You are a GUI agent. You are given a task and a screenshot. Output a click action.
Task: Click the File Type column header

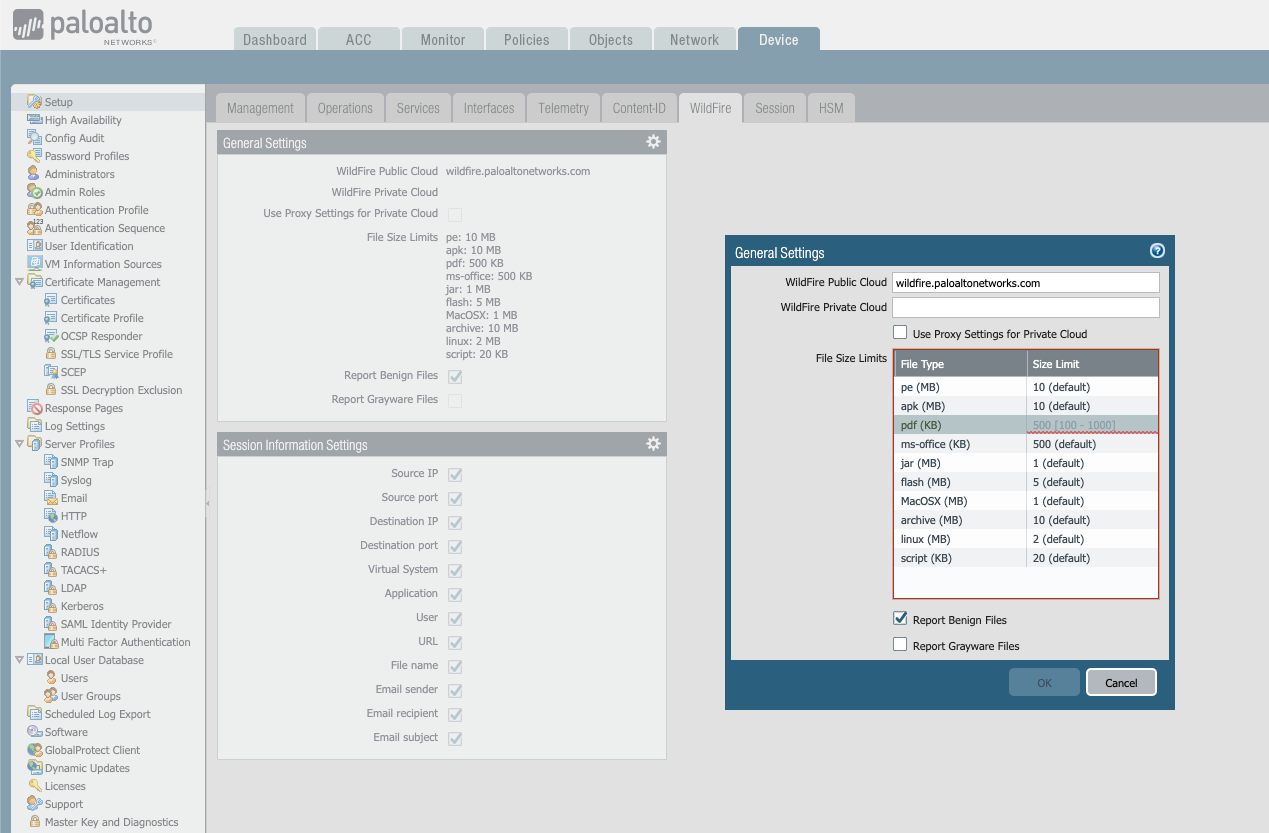pyautogui.click(x=960, y=364)
